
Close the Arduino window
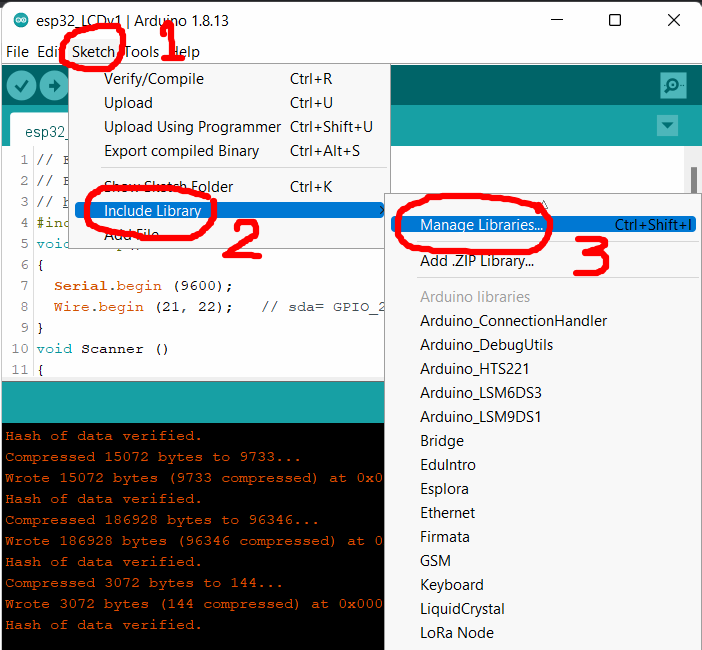673,20
